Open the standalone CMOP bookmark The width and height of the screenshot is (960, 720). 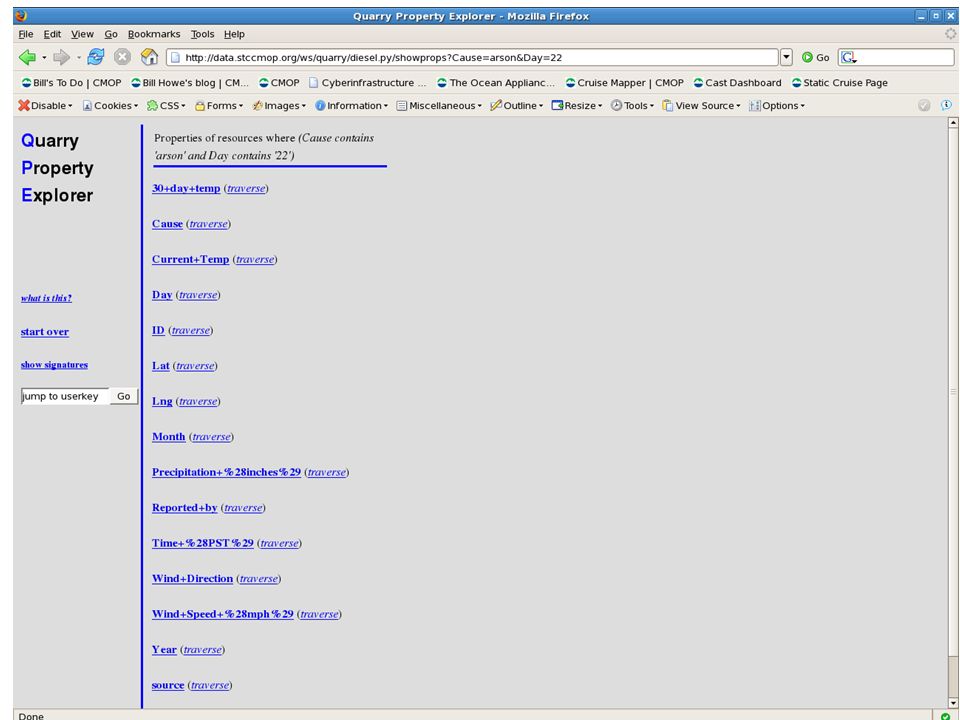coord(279,83)
